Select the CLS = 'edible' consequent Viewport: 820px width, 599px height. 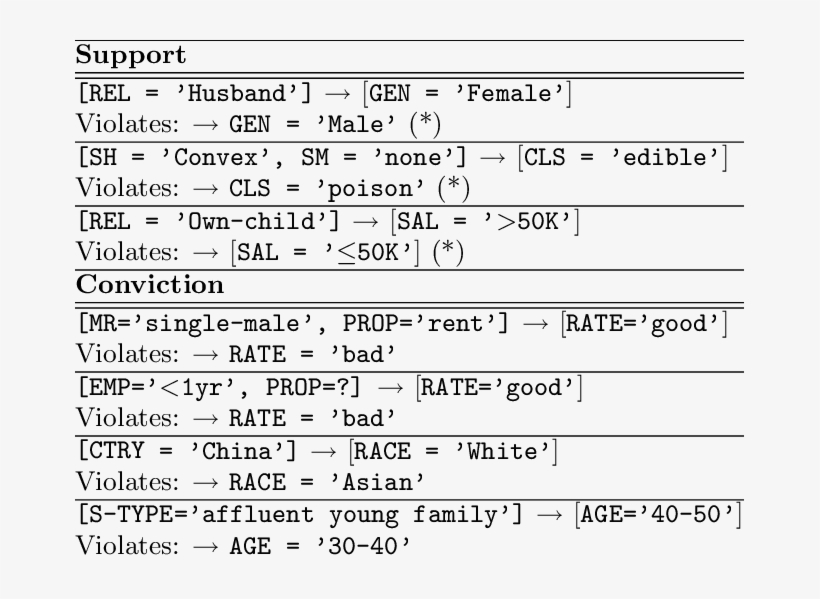click(x=623, y=157)
